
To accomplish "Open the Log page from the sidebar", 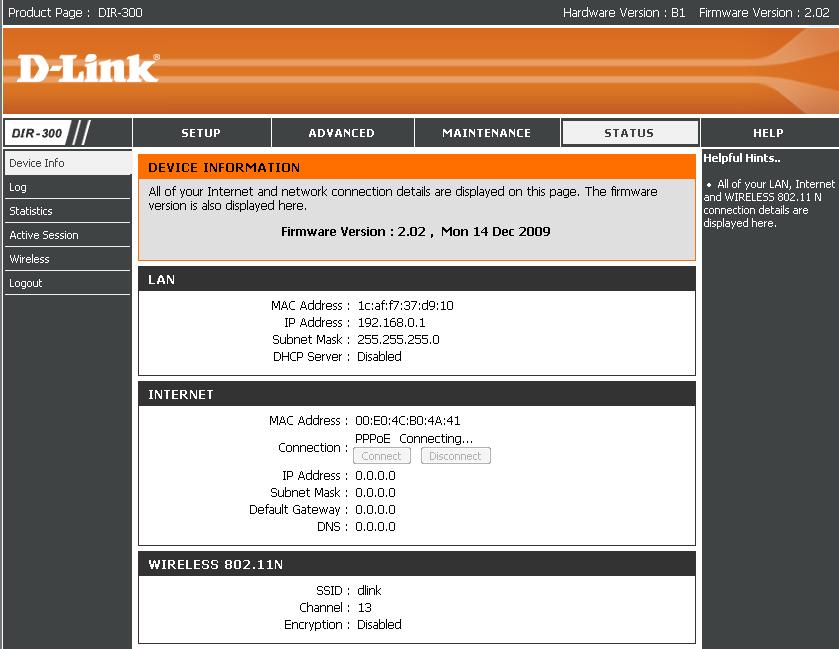I will [18, 187].
